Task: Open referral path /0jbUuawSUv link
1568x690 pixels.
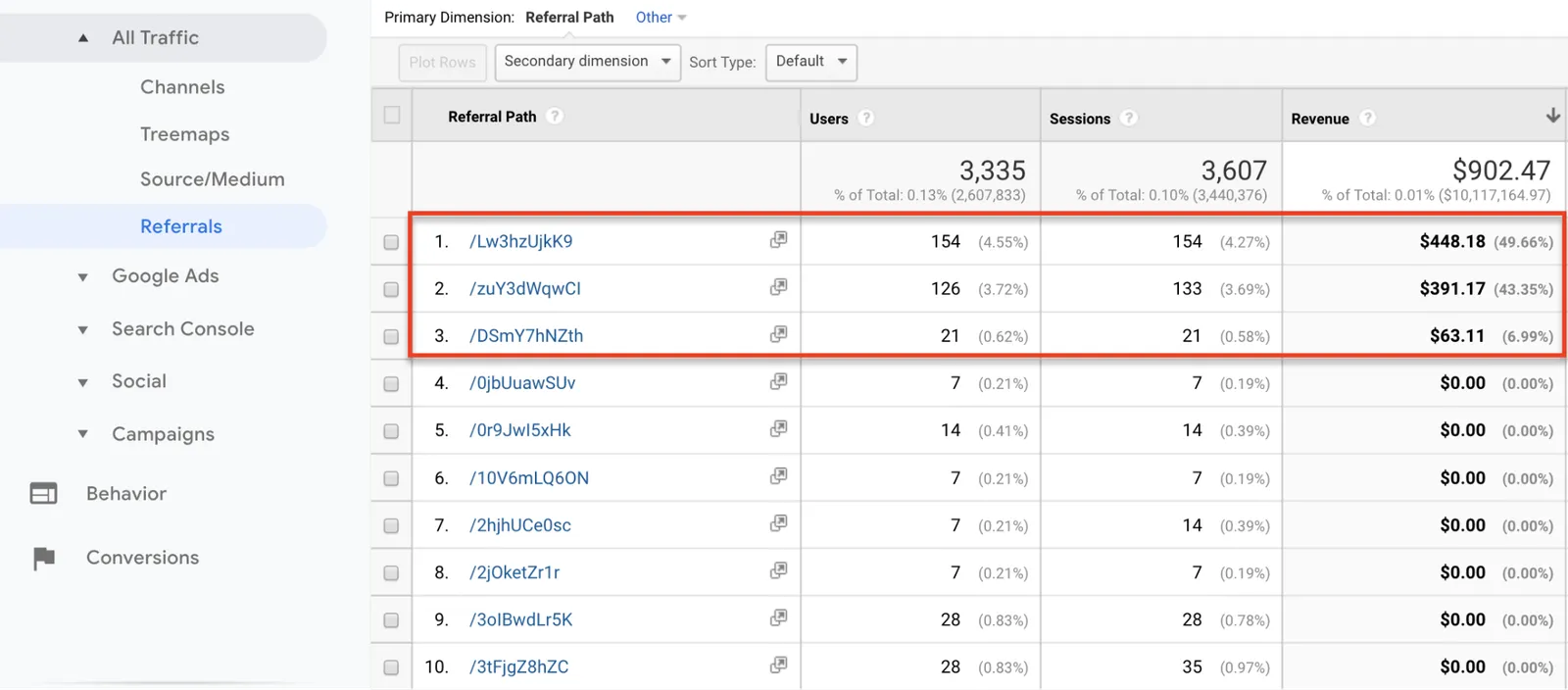Action: 521,382
